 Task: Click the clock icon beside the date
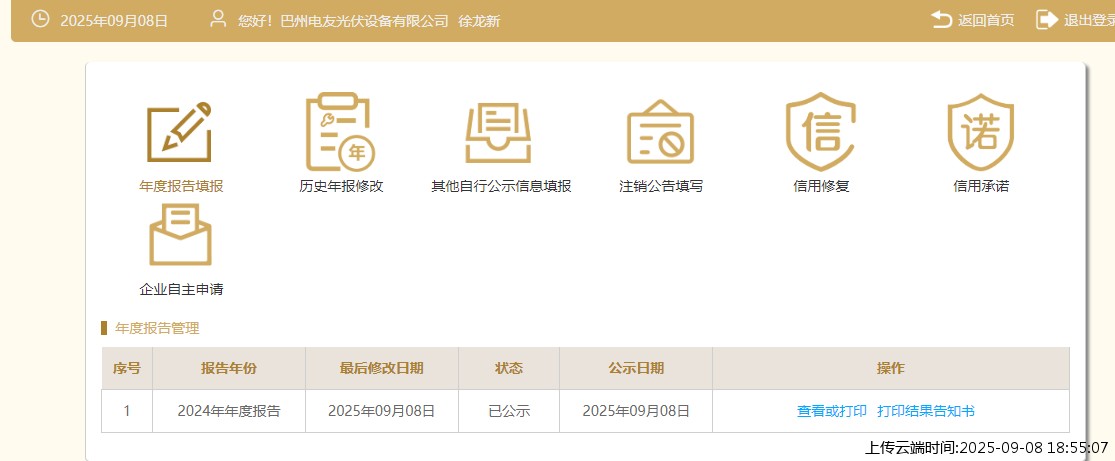coord(41,19)
